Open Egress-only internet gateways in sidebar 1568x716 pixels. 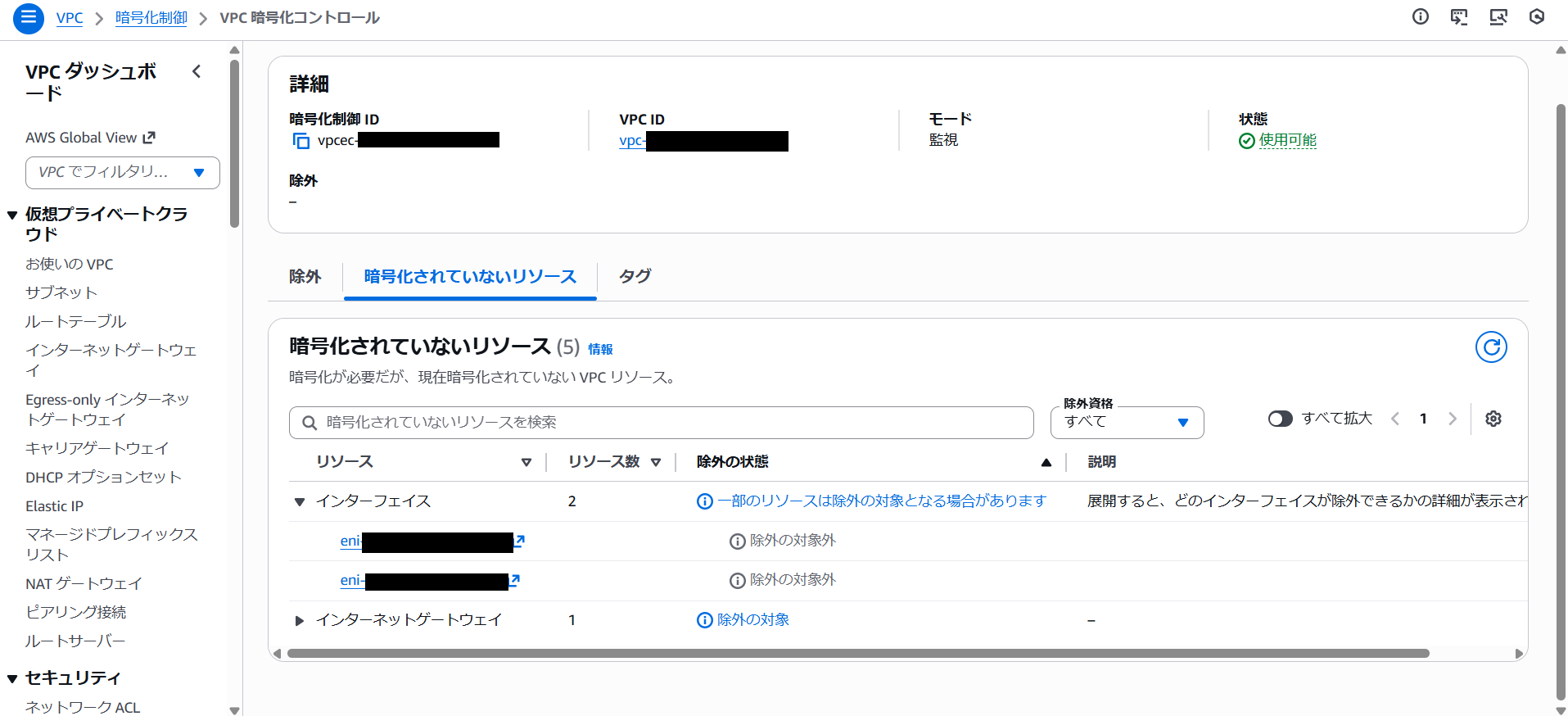(107, 410)
